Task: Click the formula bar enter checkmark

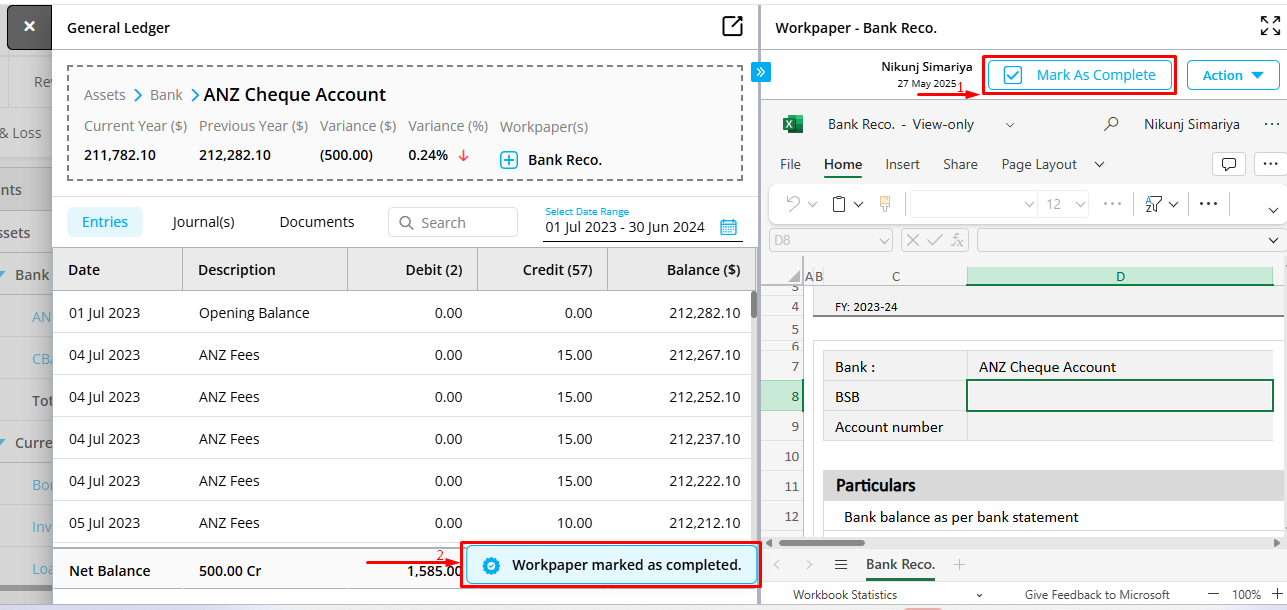Action: tap(934, 240)
